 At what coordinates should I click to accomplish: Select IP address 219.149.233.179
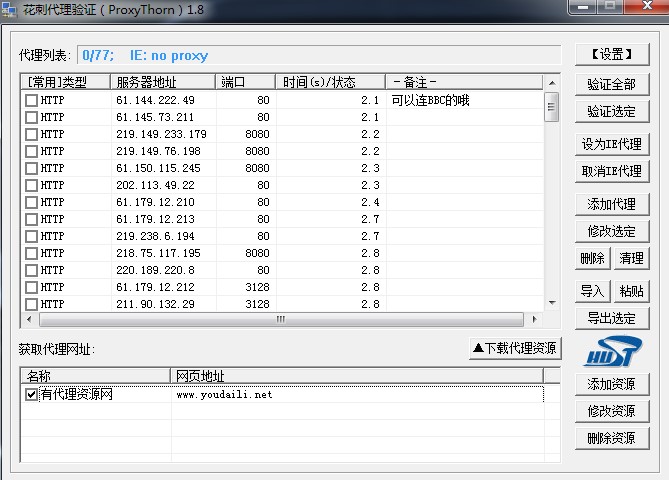[161, 134]
